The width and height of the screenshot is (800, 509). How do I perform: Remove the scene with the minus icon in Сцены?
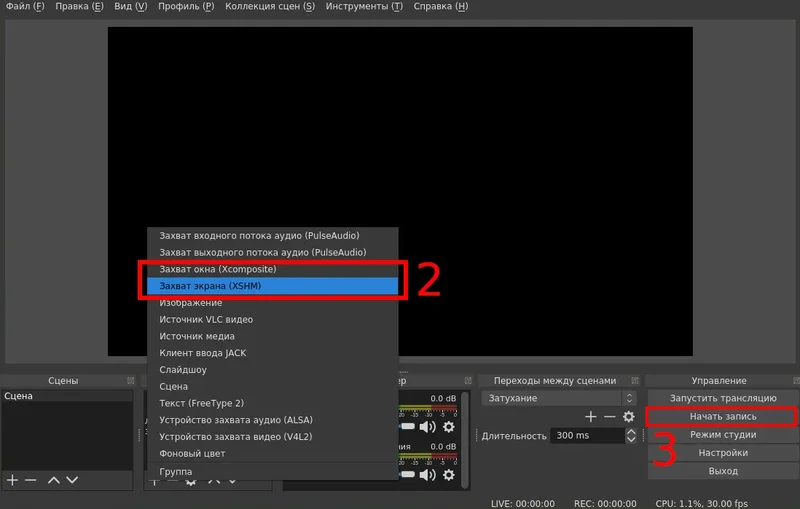point(31,480)
